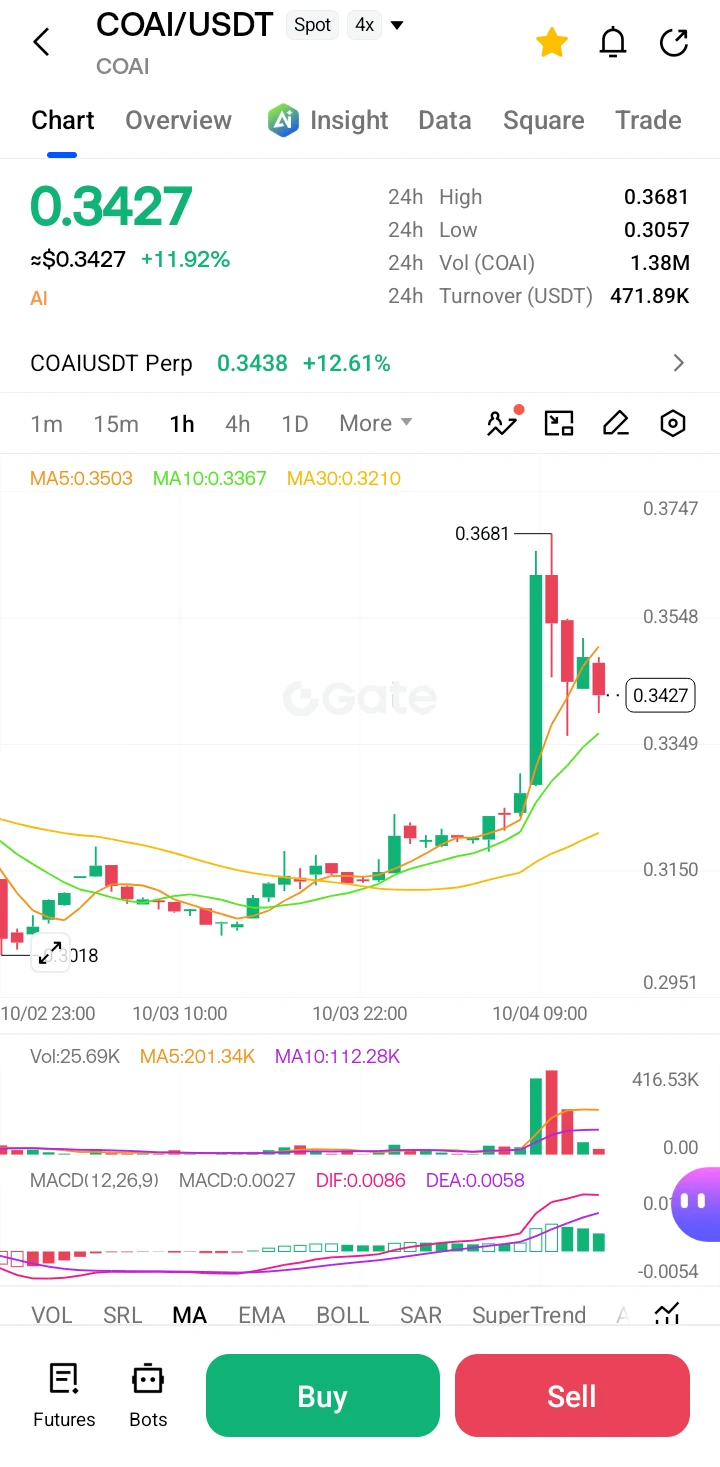The width and height of the screenshot is (720, 1467).
Task: Open price alert bell icon
Action: point(613,42)
